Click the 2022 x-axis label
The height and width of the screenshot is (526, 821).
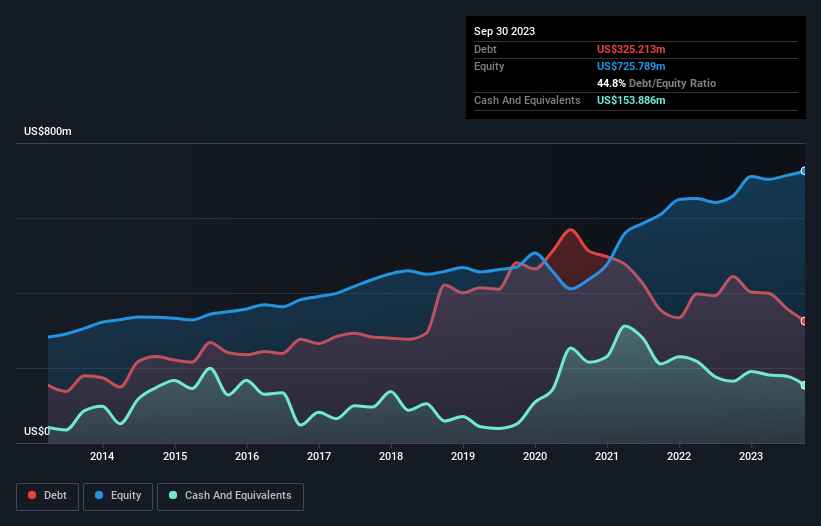click(x=679, y=456)
